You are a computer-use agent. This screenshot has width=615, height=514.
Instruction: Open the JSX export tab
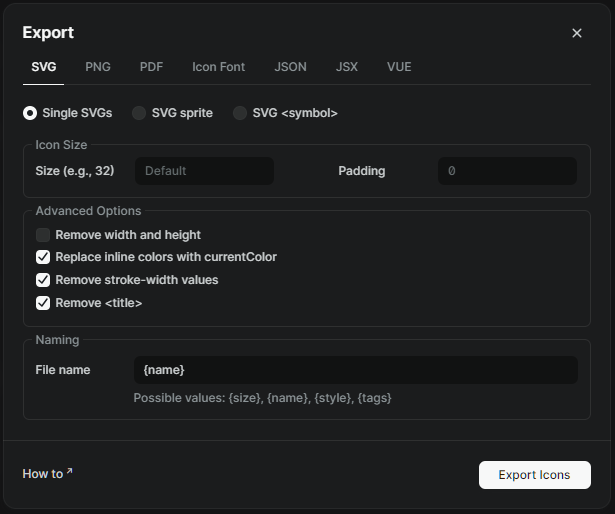click(347, 67)
